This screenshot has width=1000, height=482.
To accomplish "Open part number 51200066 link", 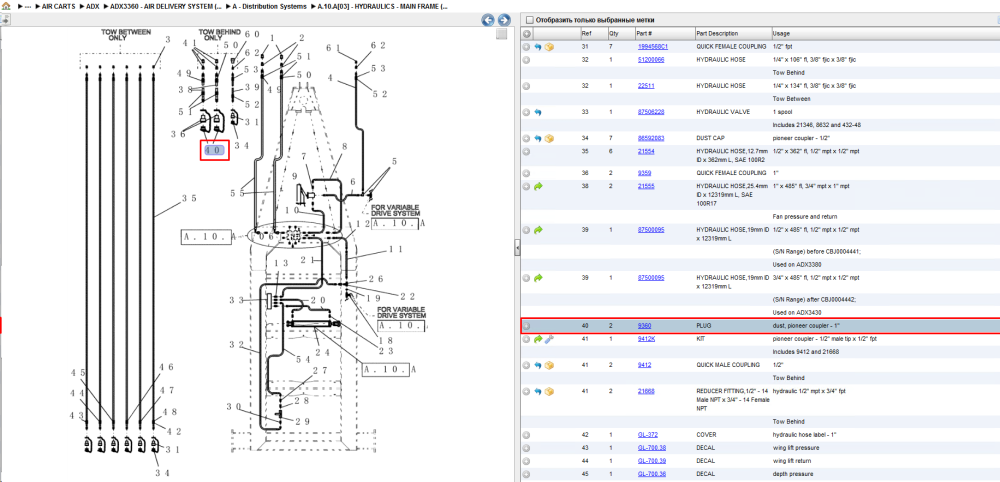I will (x=651, y=59).
